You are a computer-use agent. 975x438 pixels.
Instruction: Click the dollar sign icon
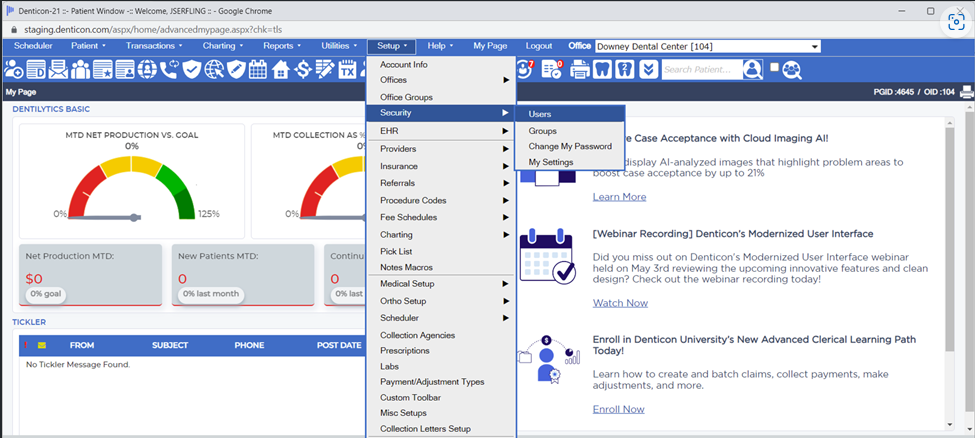click(302, 69)
